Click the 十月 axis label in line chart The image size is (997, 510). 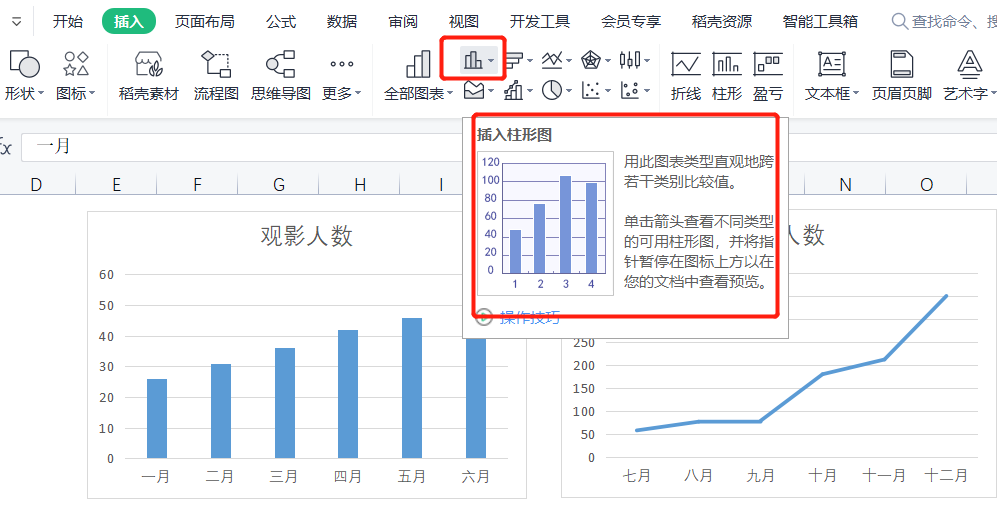pyautogui.click(x=822, y=476)
